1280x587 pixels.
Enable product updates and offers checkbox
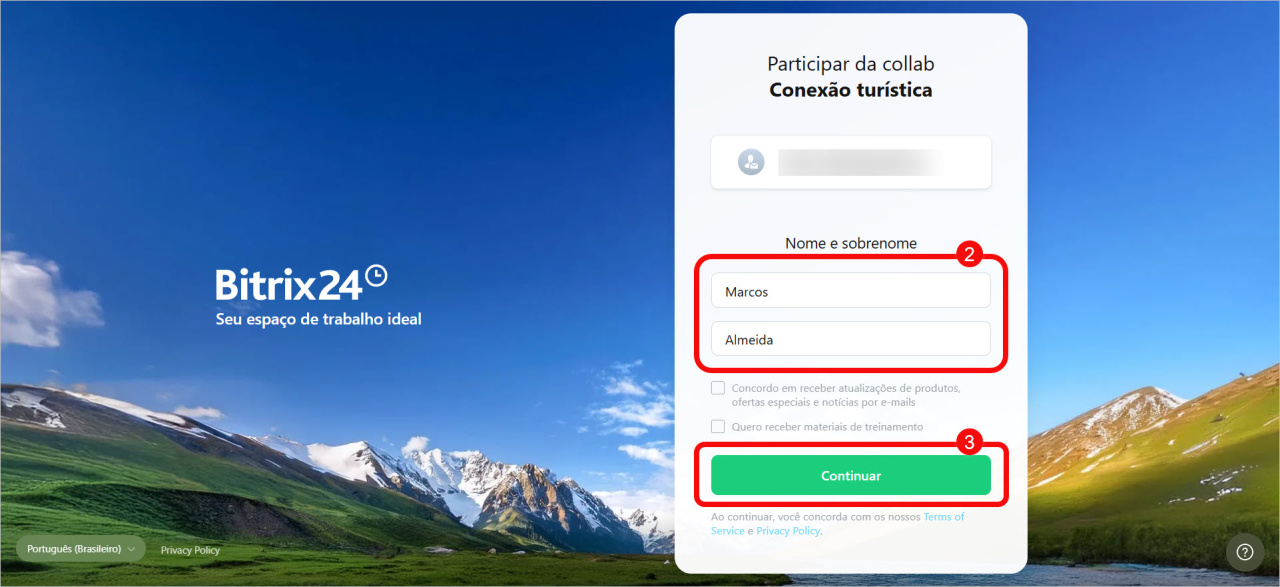718,388
